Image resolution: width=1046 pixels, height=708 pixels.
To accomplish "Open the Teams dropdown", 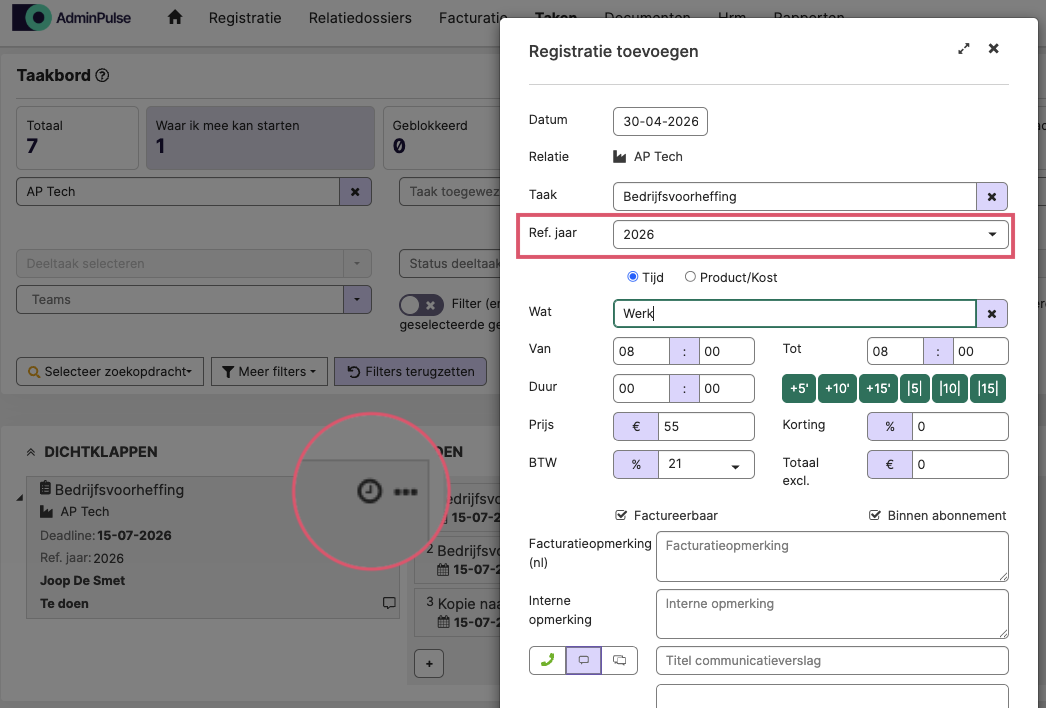I will tap(193, 300).
